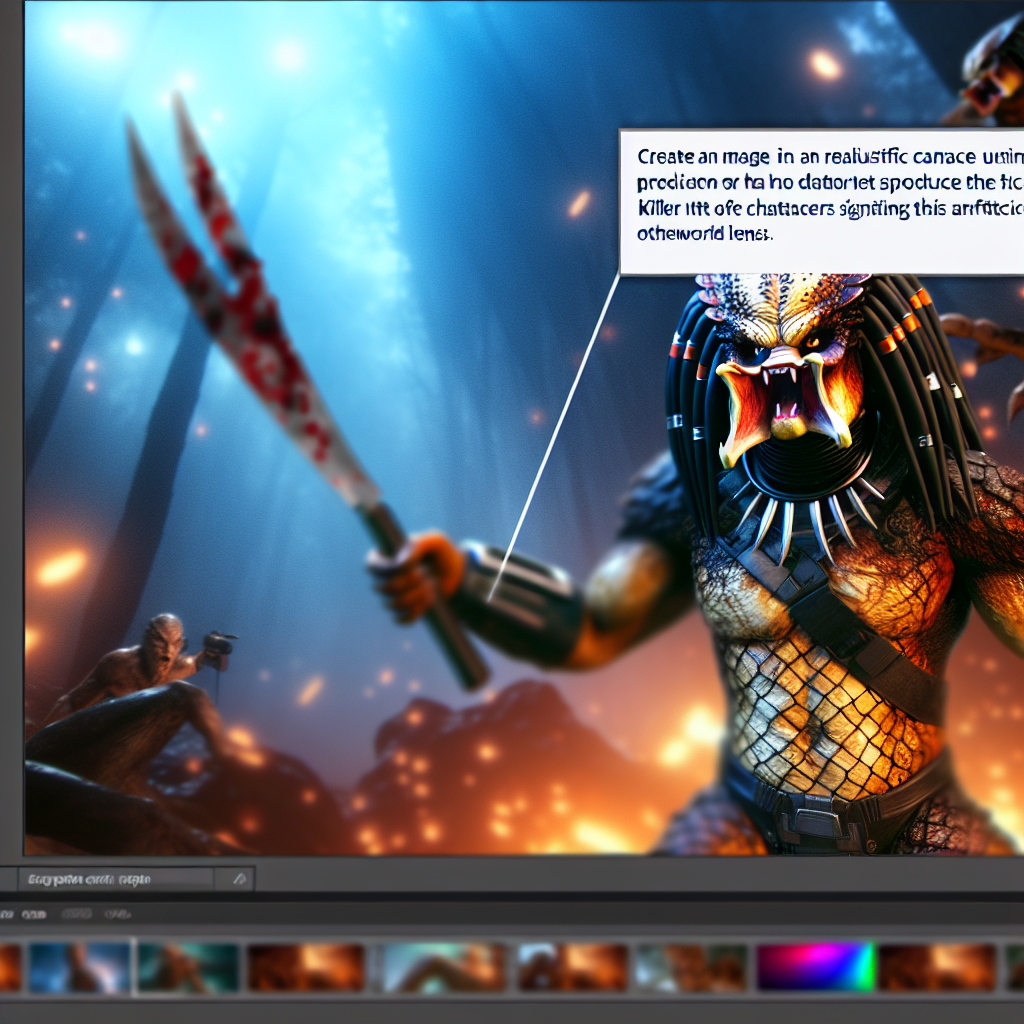
Task: Open the orange creature thumbnail beside cyan one
Action: [573, 967]
